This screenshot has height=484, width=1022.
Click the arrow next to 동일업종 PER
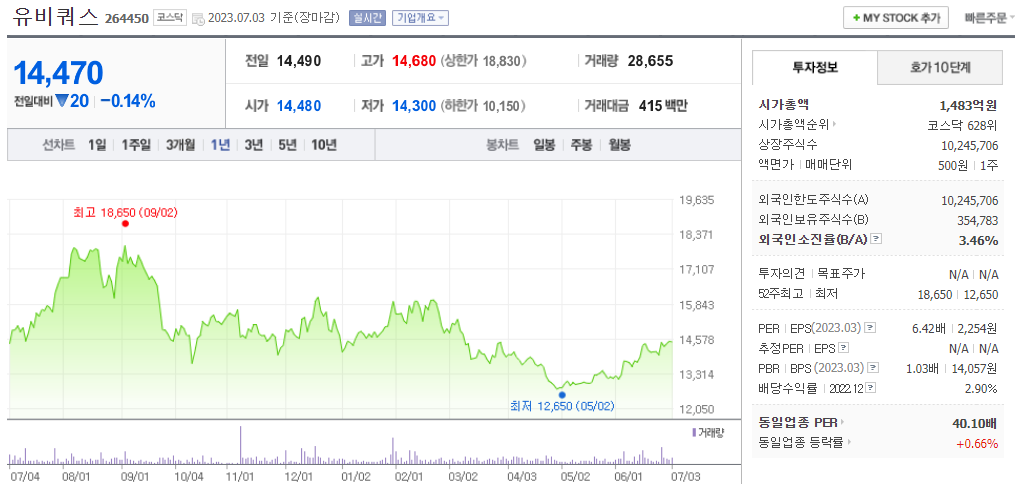[842, 423]
